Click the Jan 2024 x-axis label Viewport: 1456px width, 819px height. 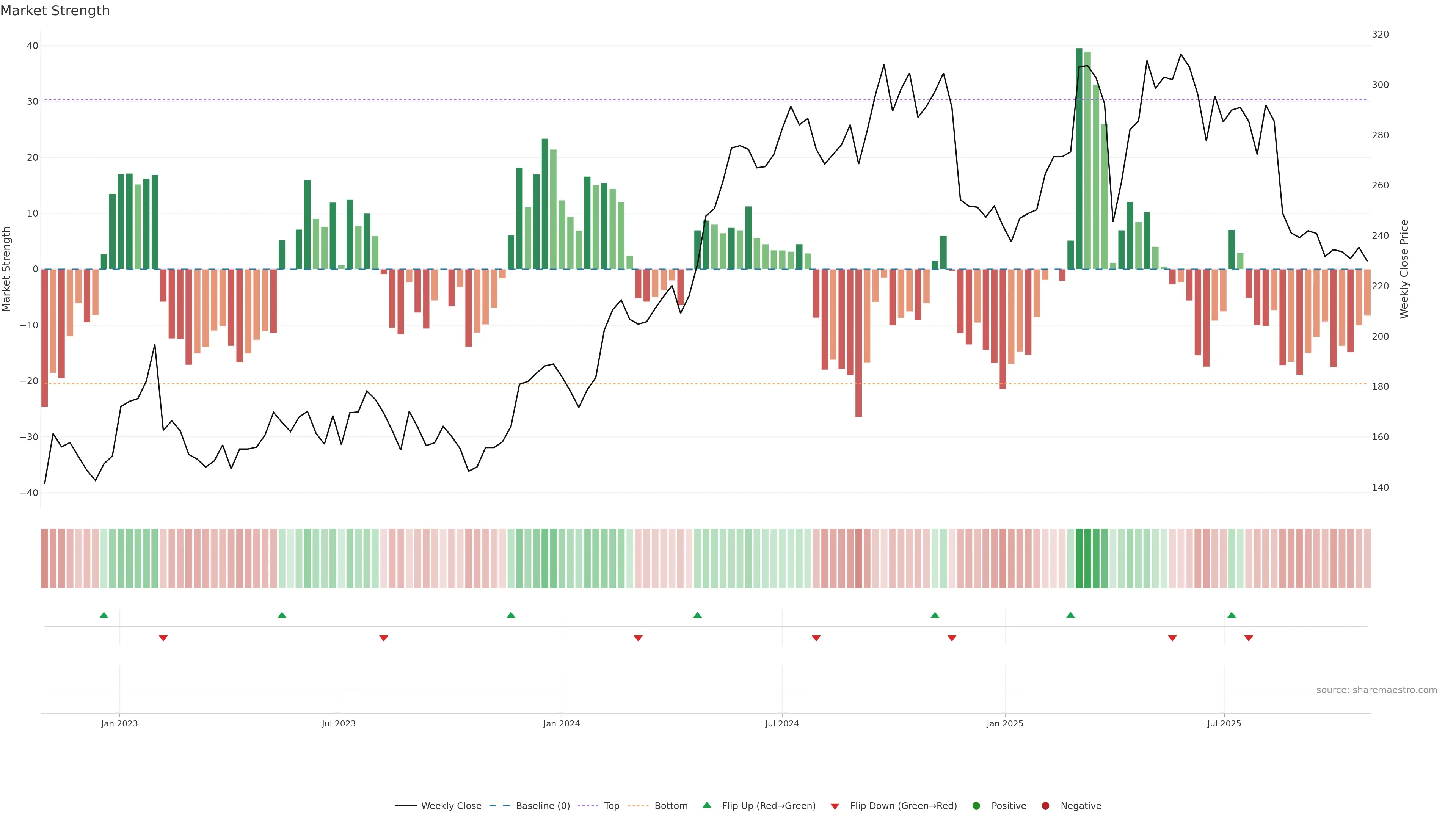click(561, 723)
